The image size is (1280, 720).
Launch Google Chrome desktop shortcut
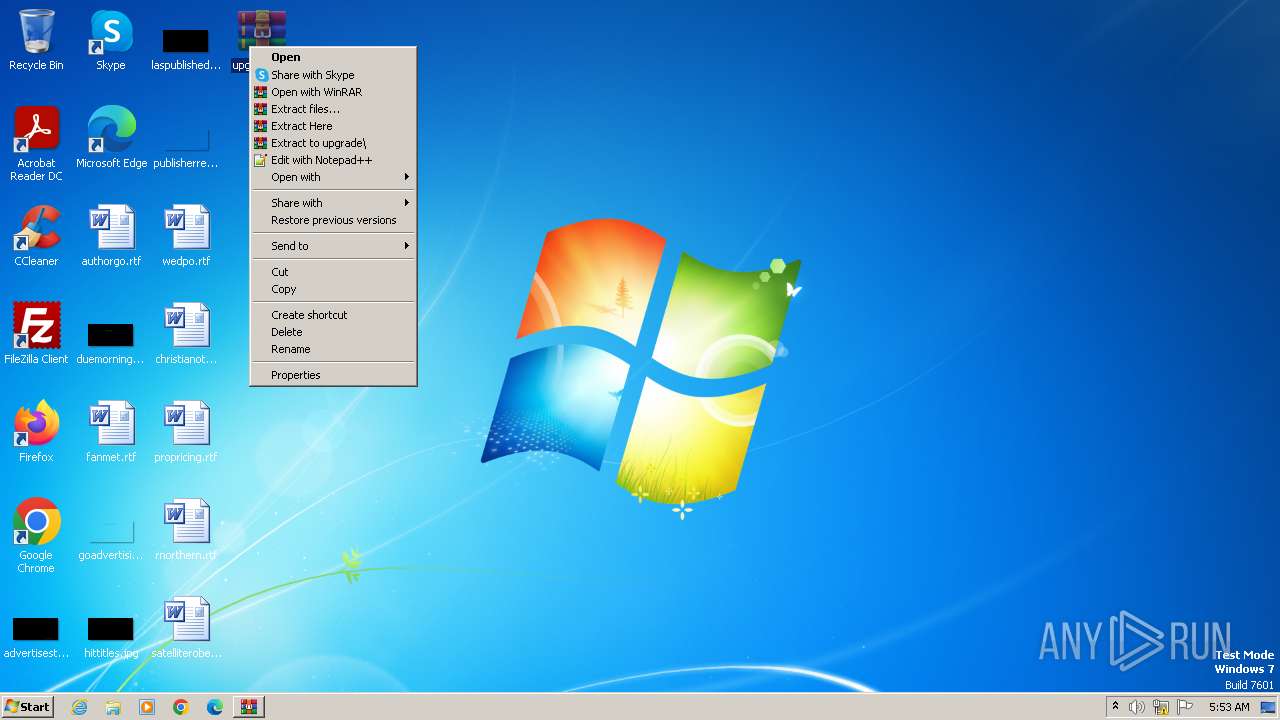pos(36,536)
